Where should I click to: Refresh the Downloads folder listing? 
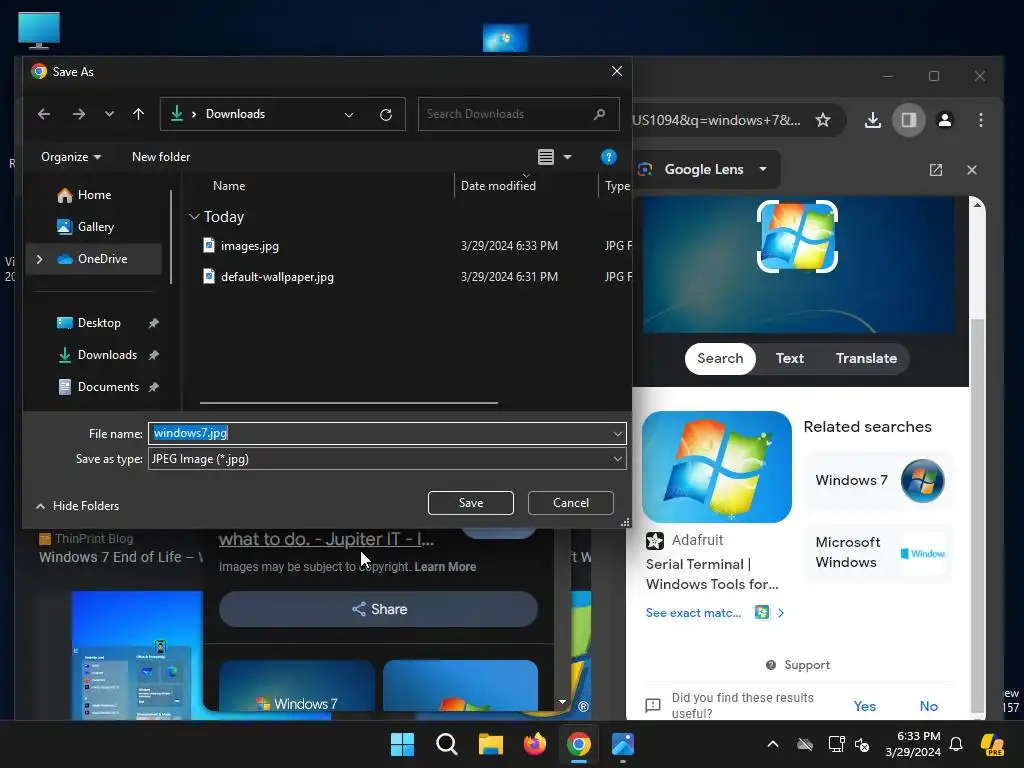click(x=386, y=114)
